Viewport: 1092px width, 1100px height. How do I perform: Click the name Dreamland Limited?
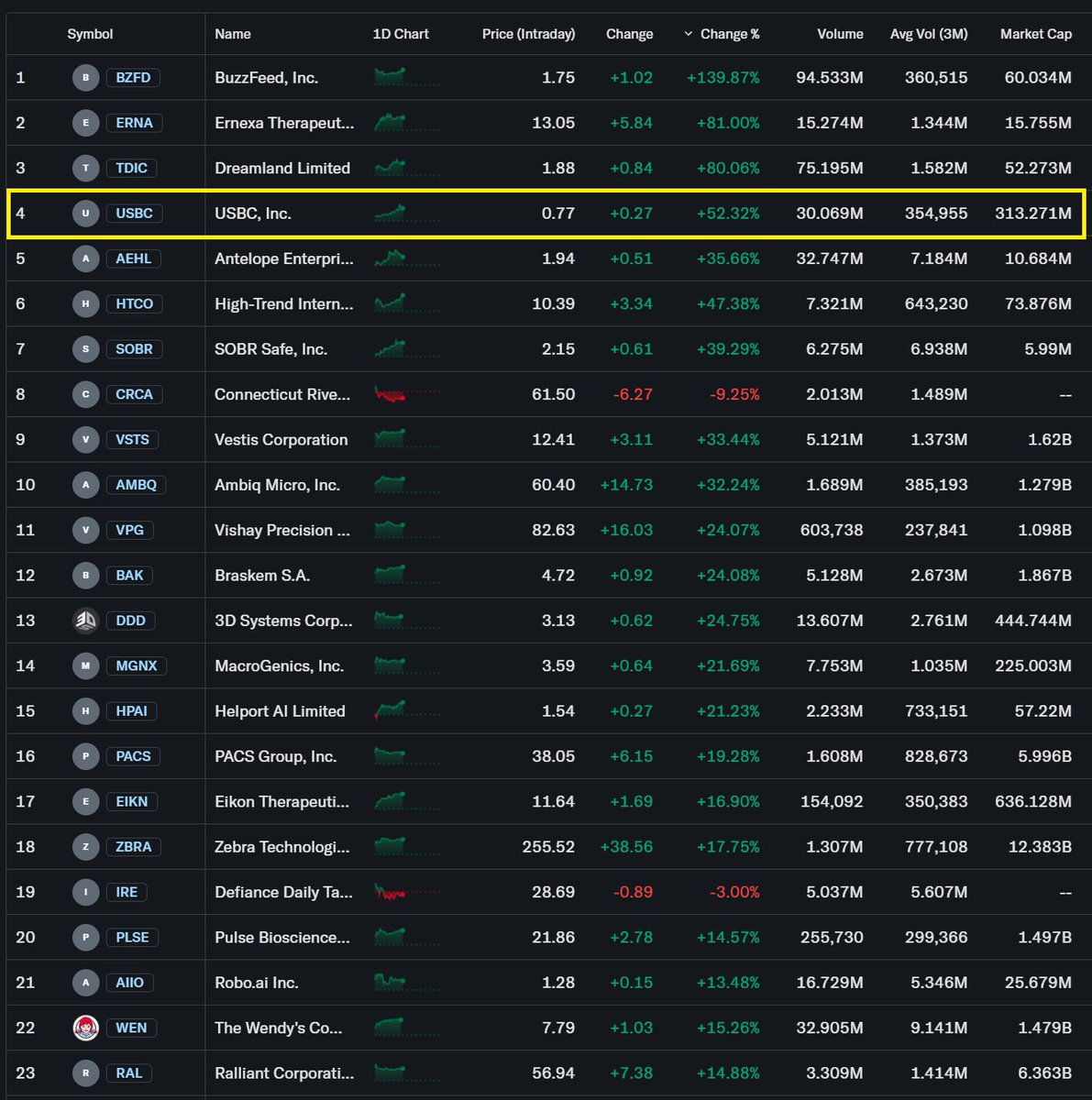pyautogui.click(x=282, y=168)
